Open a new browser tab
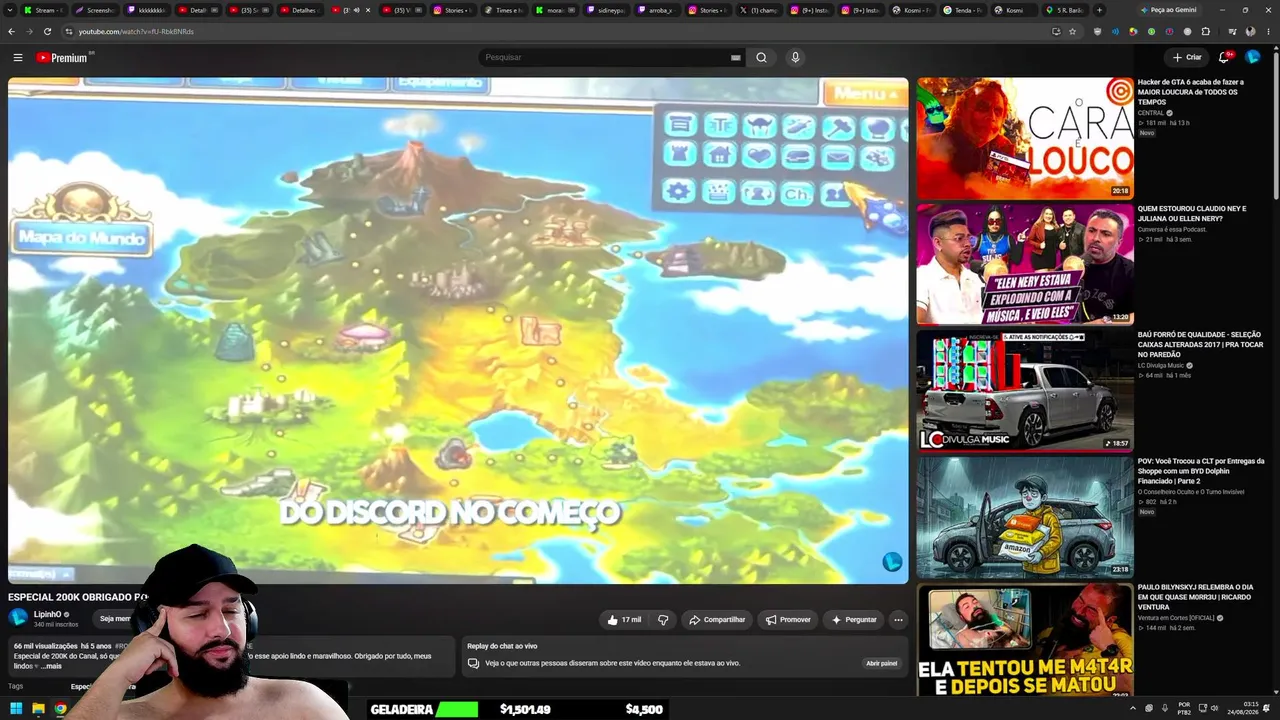The width and height of the screenshot is (1280, 720). [1099, 10]
